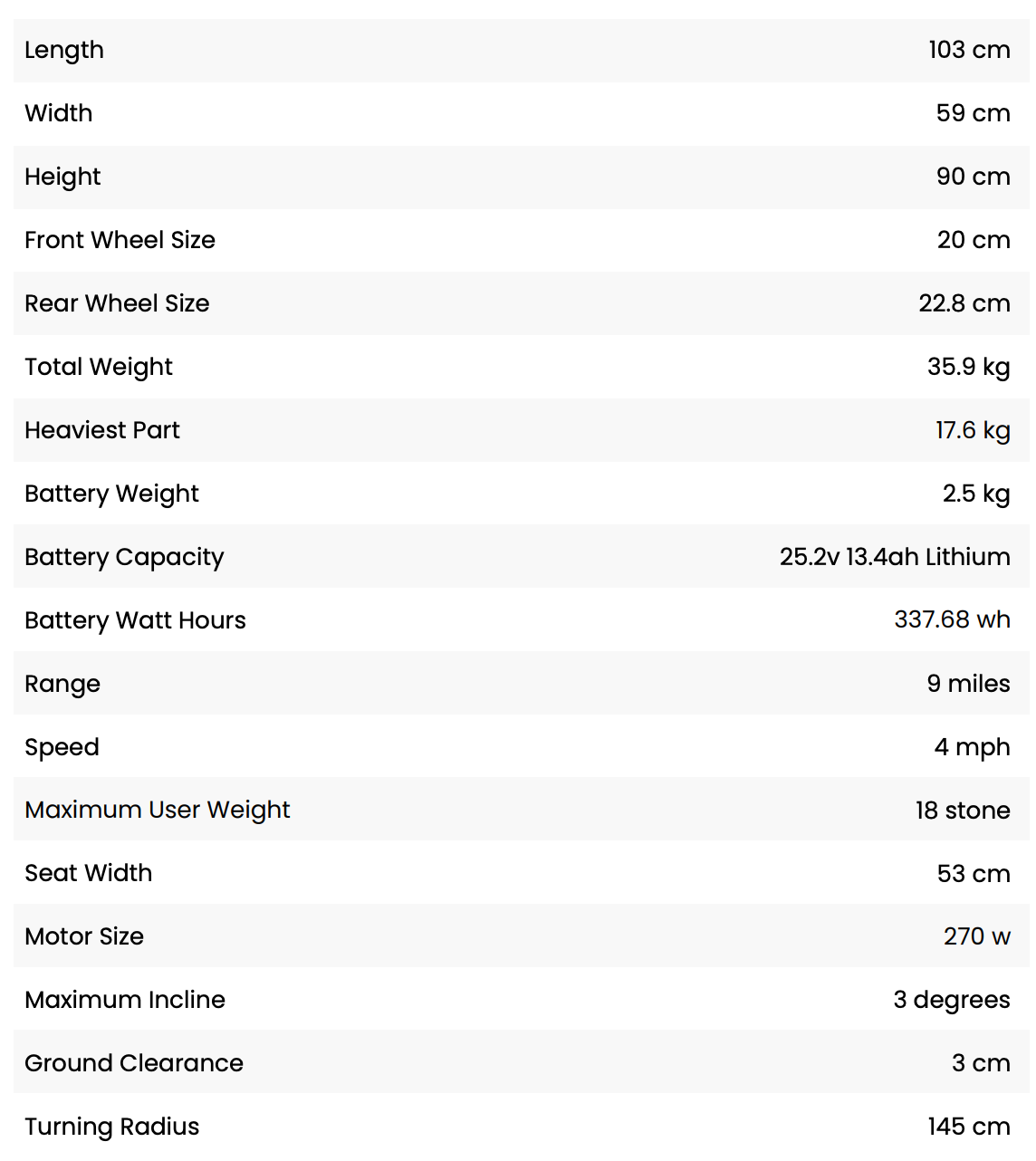
Task: Click the Front Wheel Size label
Action: click(x=120, y=240)
